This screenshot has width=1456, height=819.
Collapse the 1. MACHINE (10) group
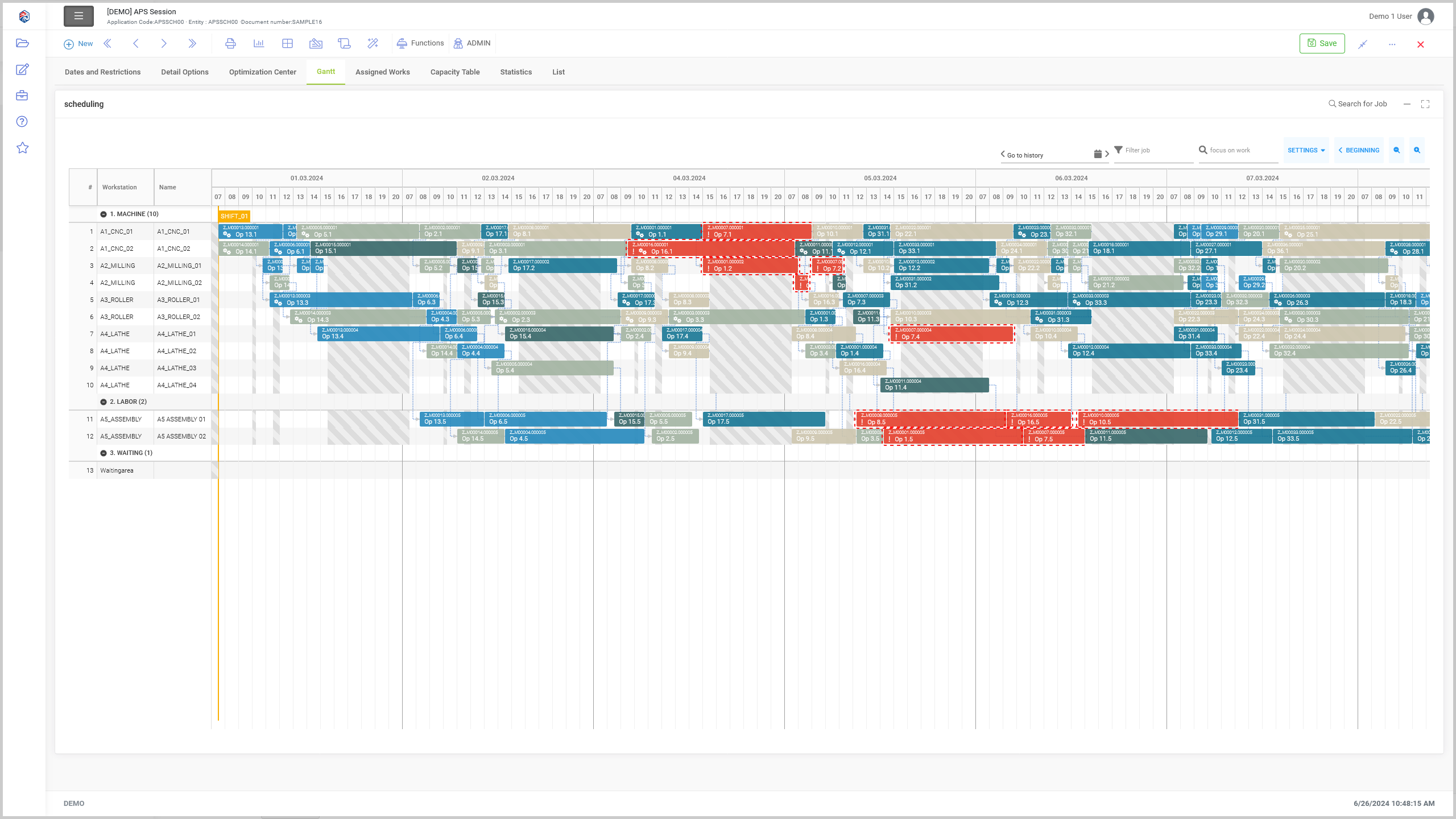pyautogui.click(x=104, y=214)
